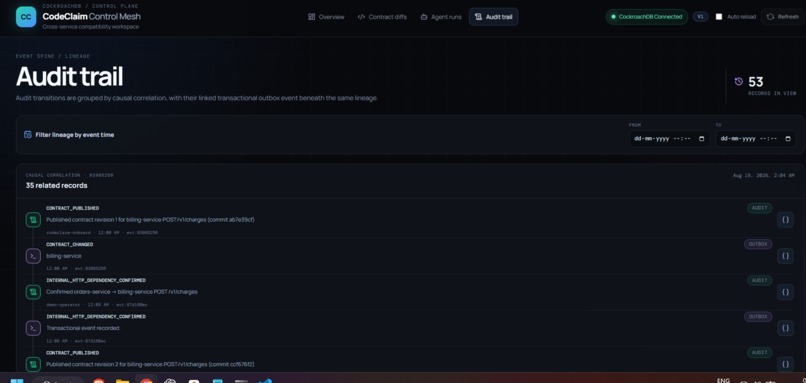Click the CONTRACT_CHANGED event title
The width and height of the screenshot is (806, 383).
pos(69,245)
